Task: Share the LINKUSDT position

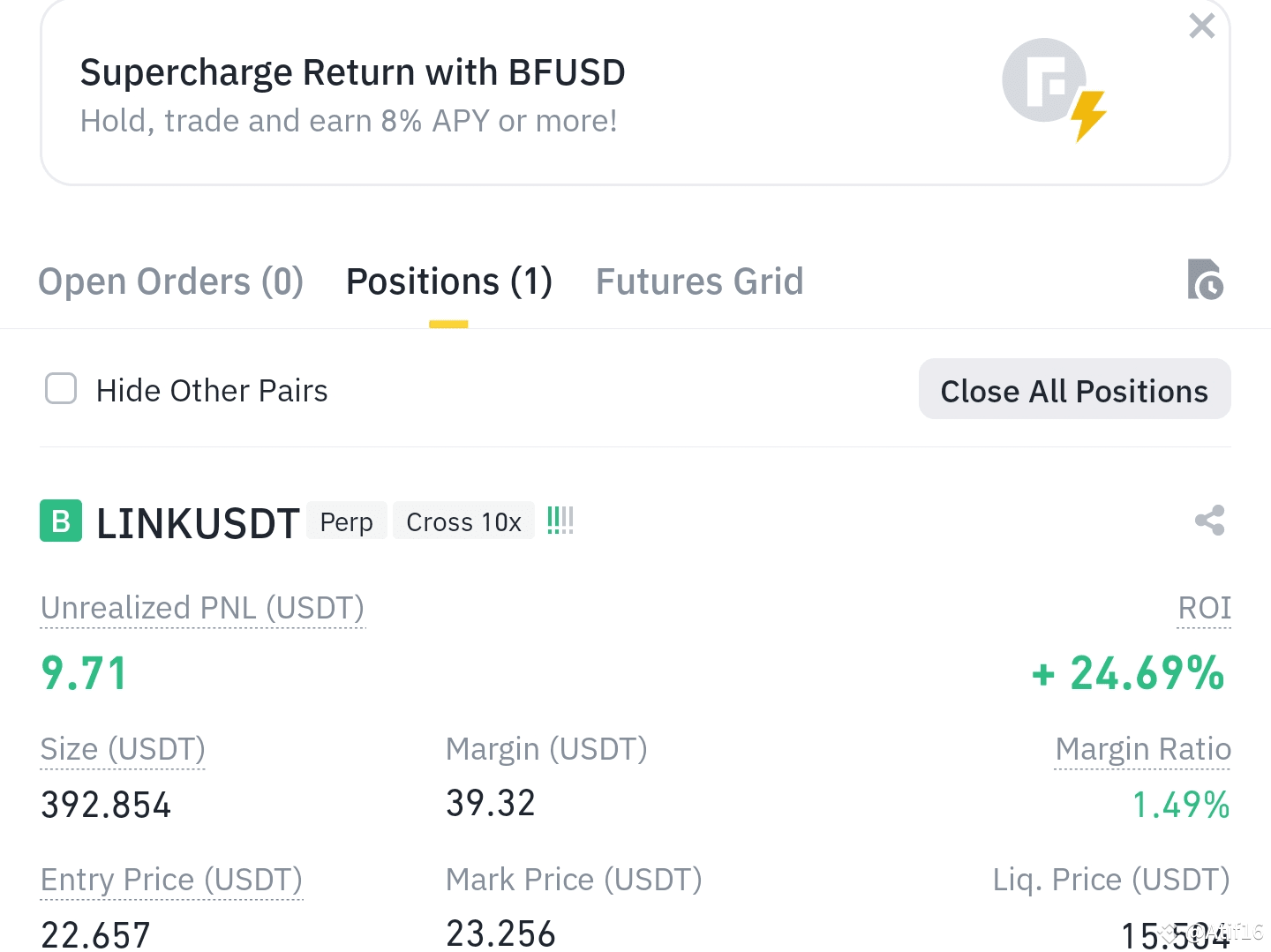Action: pyautogui.click(x=1209, y=521)
